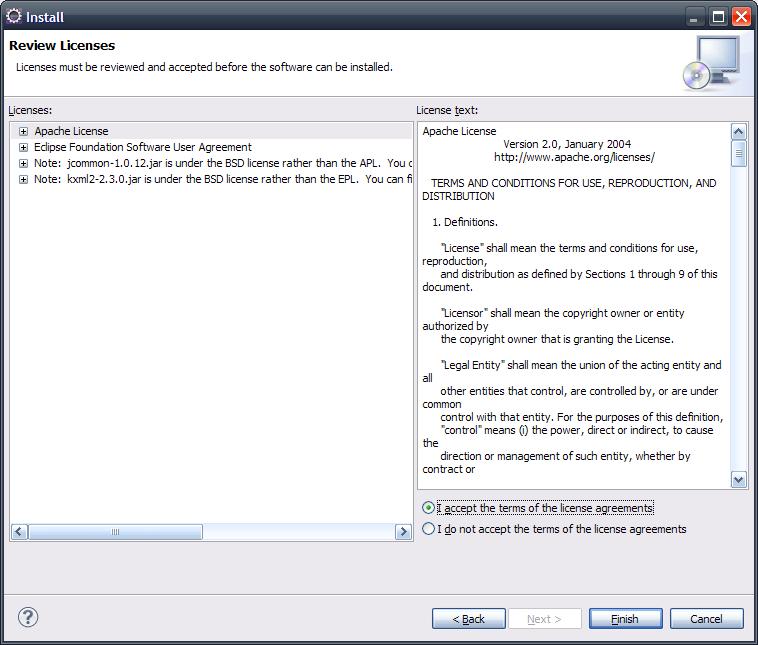Click the Eclipse icon in title bar

[14, 17]
